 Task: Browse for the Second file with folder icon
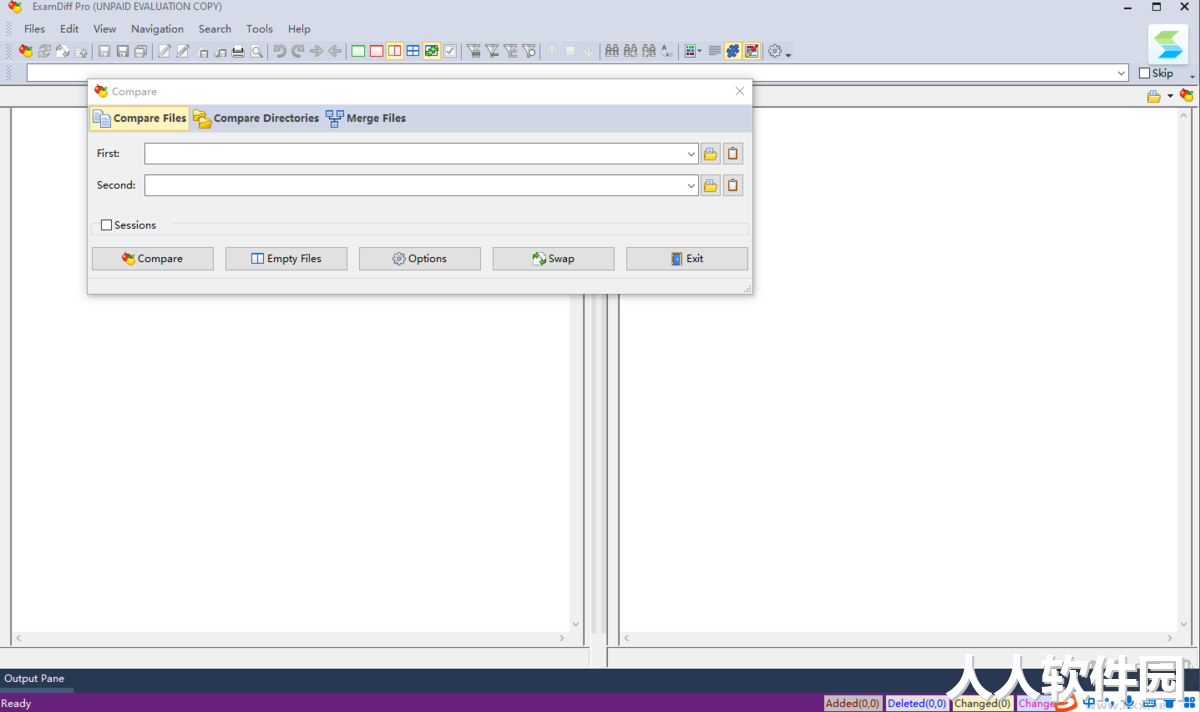tap(710, 185)
